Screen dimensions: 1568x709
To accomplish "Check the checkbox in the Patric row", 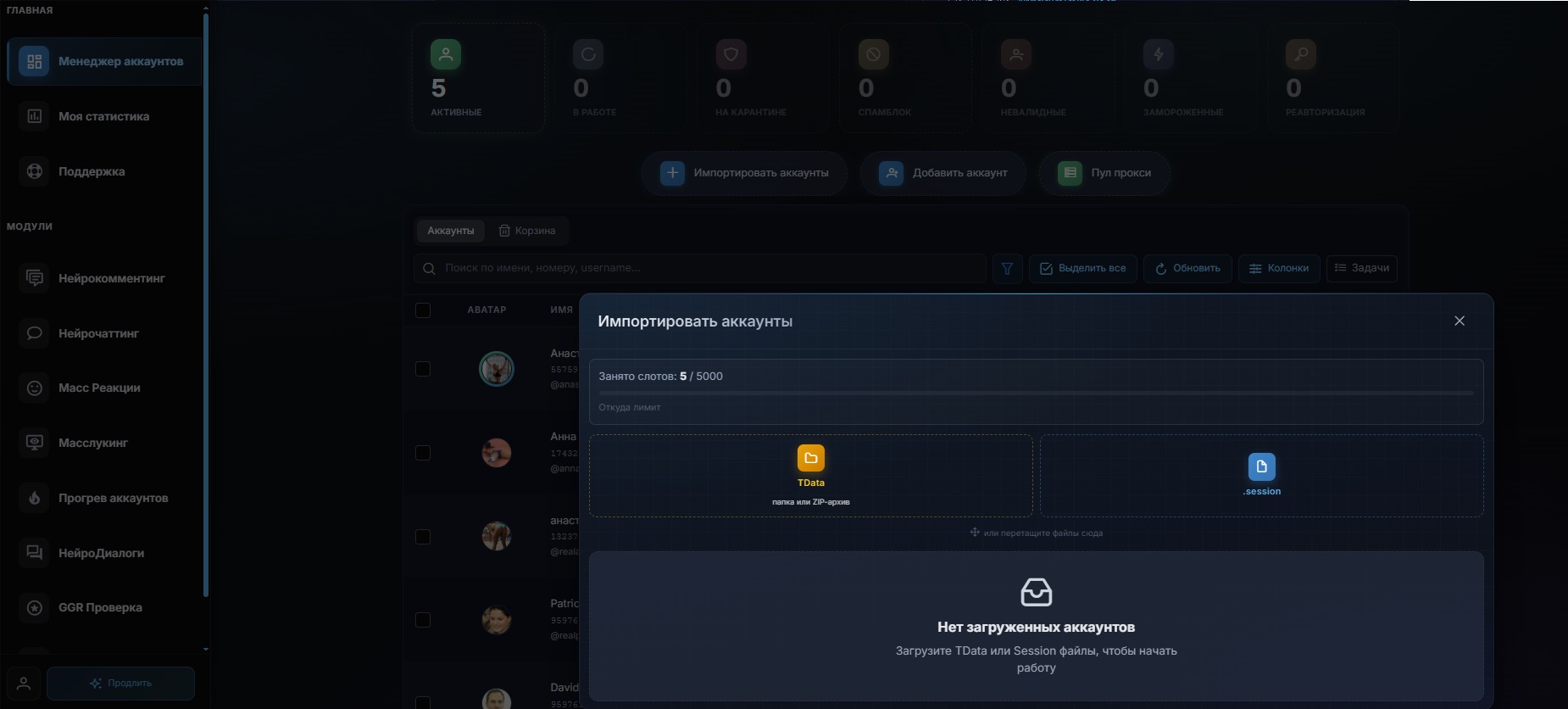I will [x=423, y=620].
